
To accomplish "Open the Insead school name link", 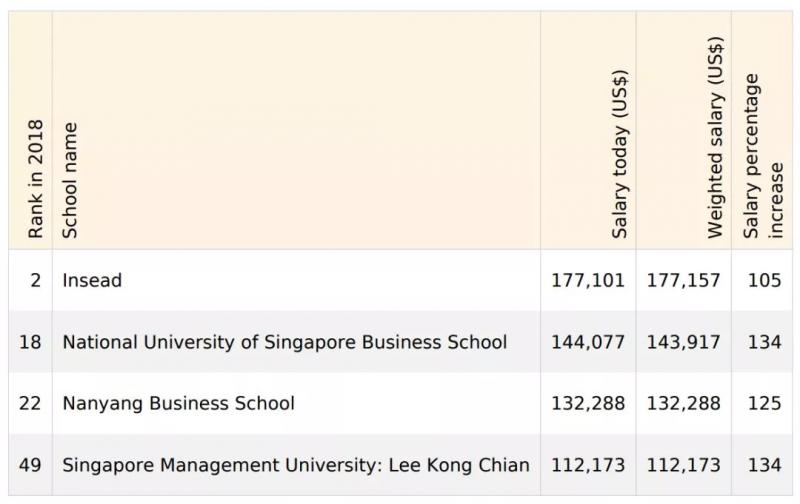I will (92, 281).
